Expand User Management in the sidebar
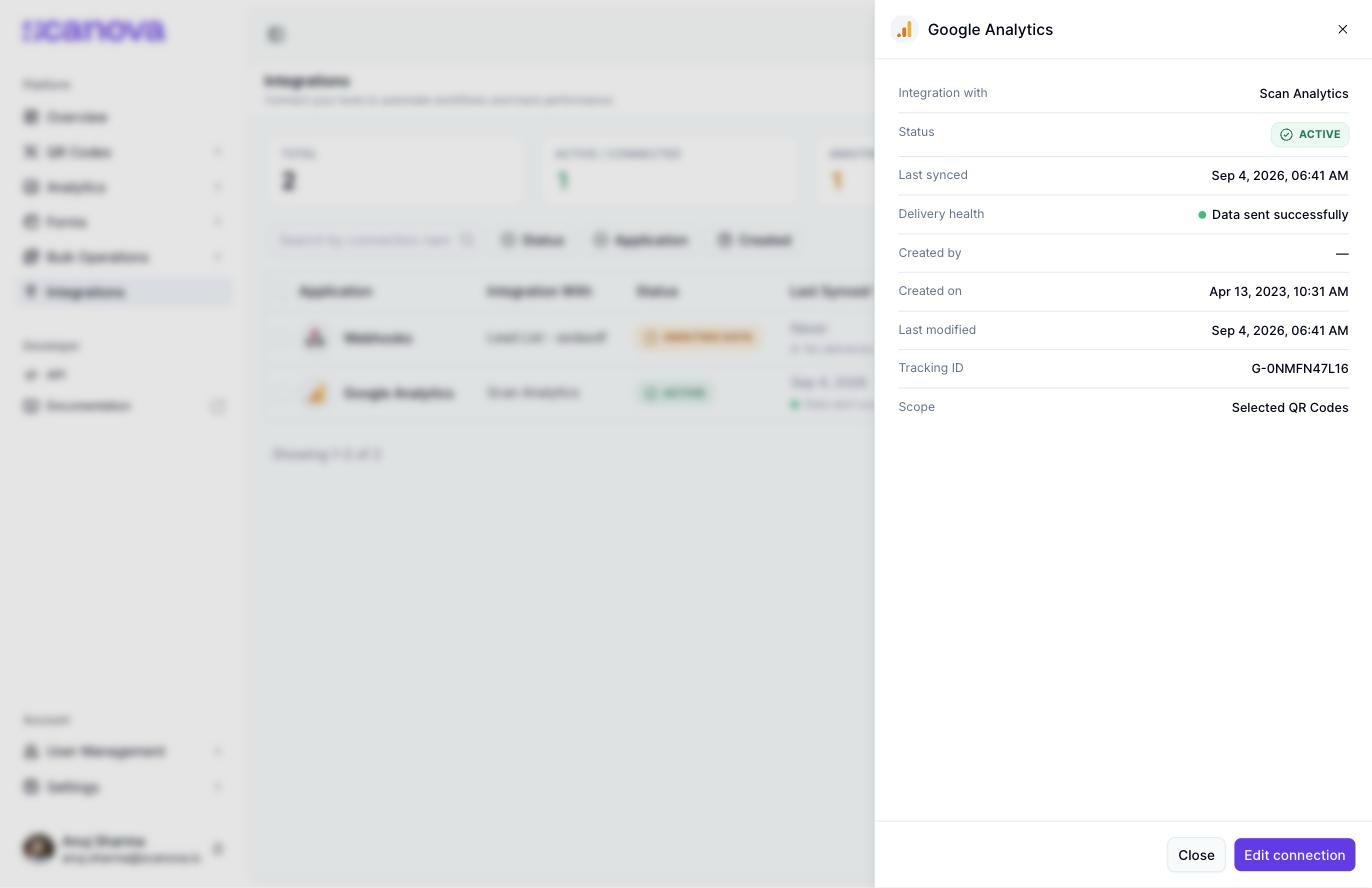 124,751
